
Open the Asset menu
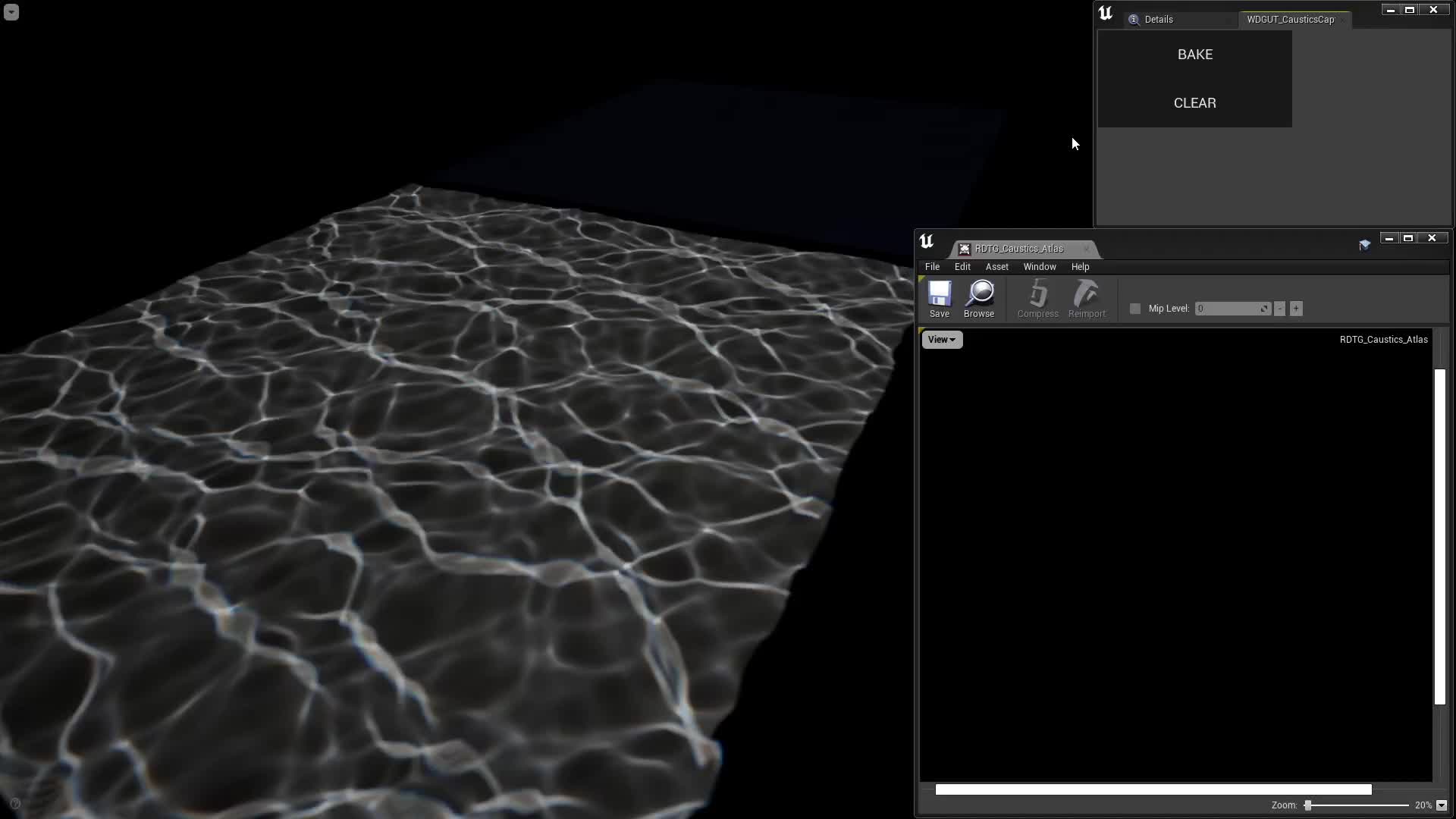point(996,267)
